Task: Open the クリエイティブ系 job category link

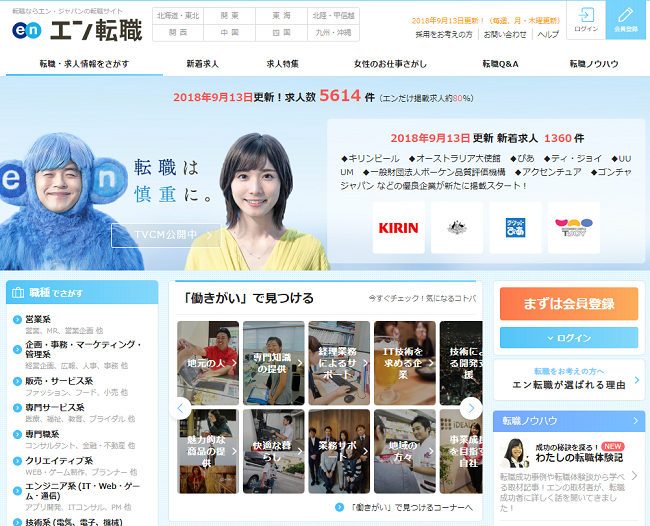Action: 59,461
